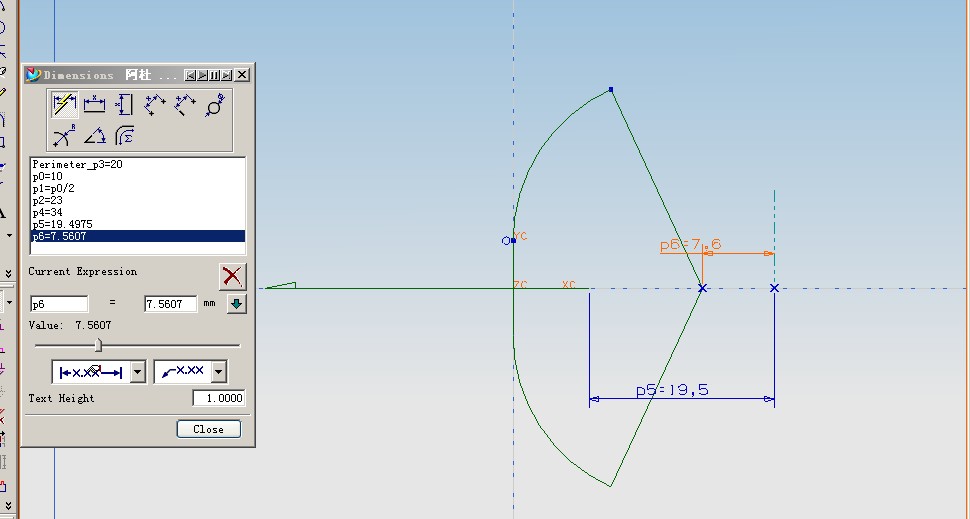Select the Inferred dimension tool

point(65,105)
